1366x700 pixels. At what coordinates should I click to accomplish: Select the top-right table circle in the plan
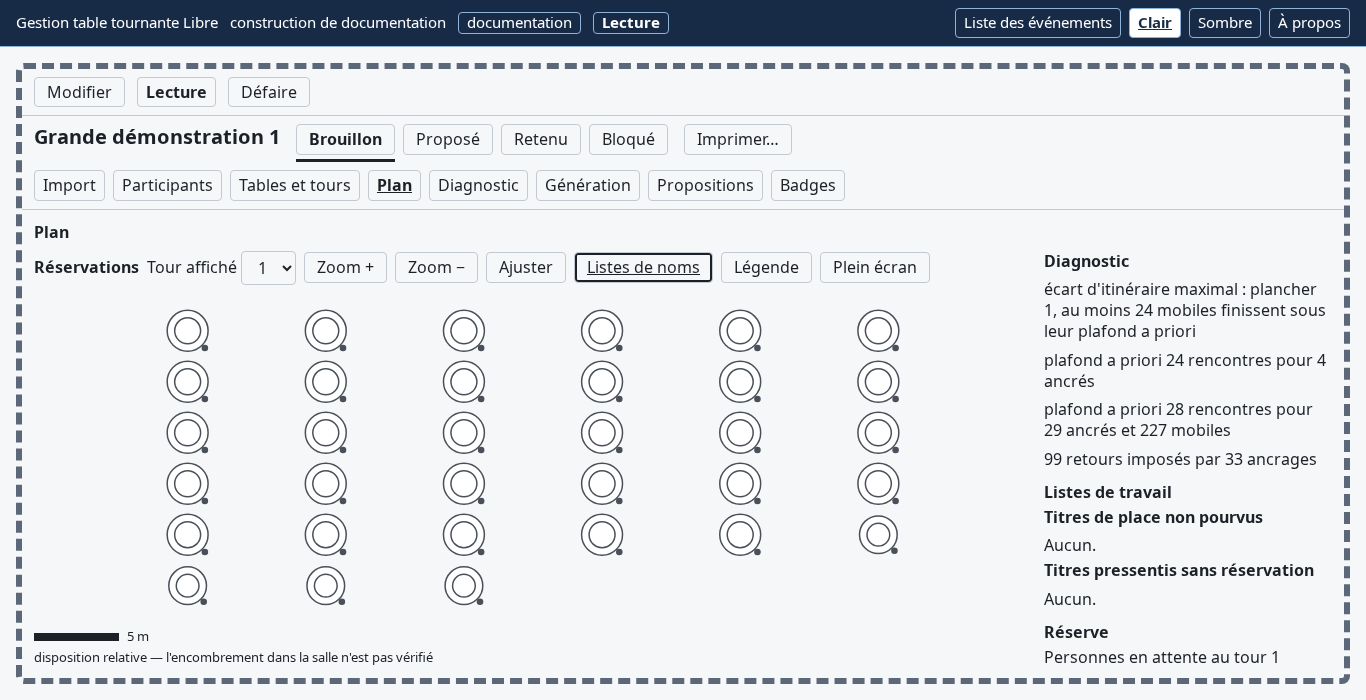click(878, 331)
